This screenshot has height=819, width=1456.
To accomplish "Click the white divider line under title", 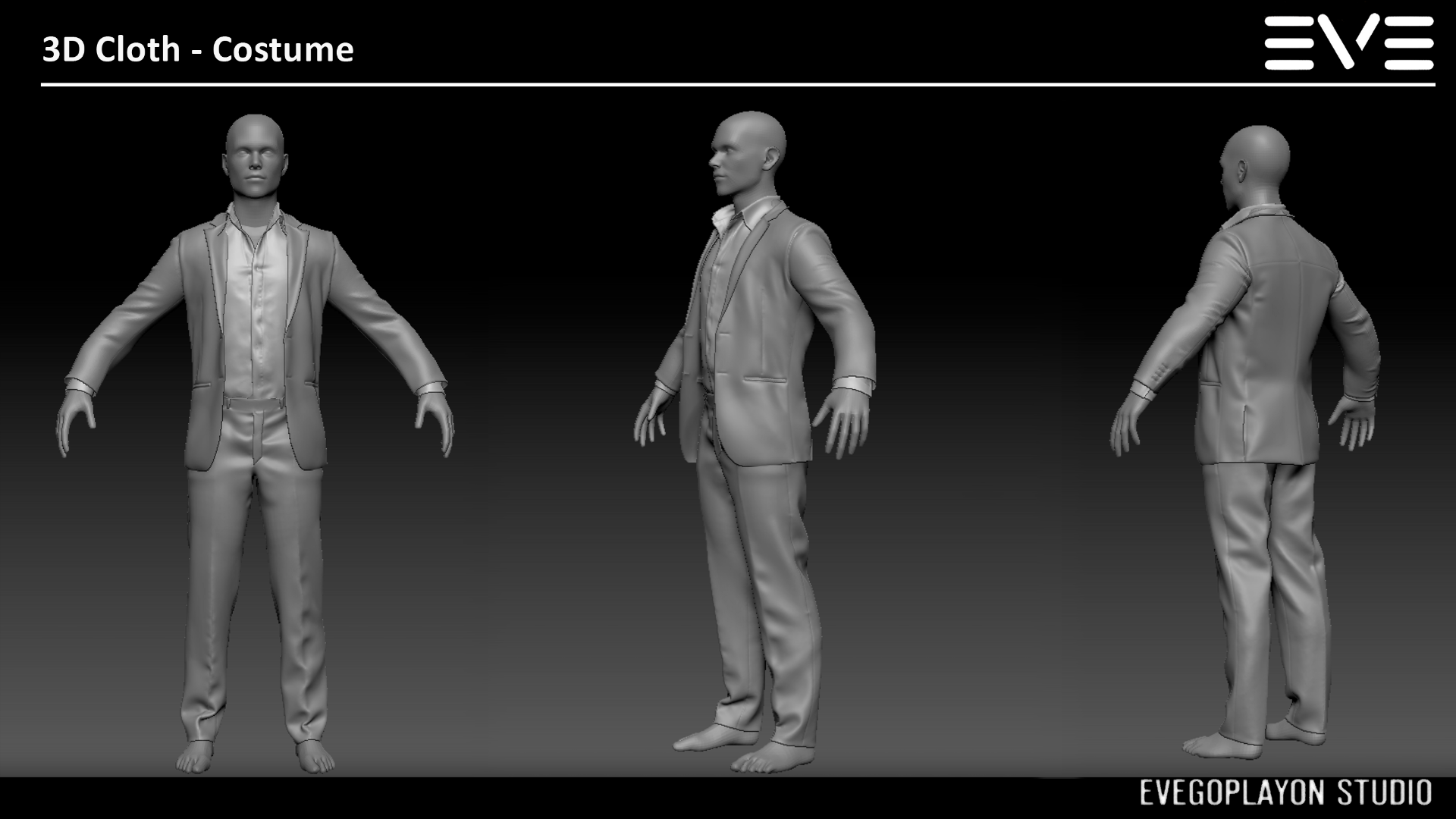I will 738,84.
